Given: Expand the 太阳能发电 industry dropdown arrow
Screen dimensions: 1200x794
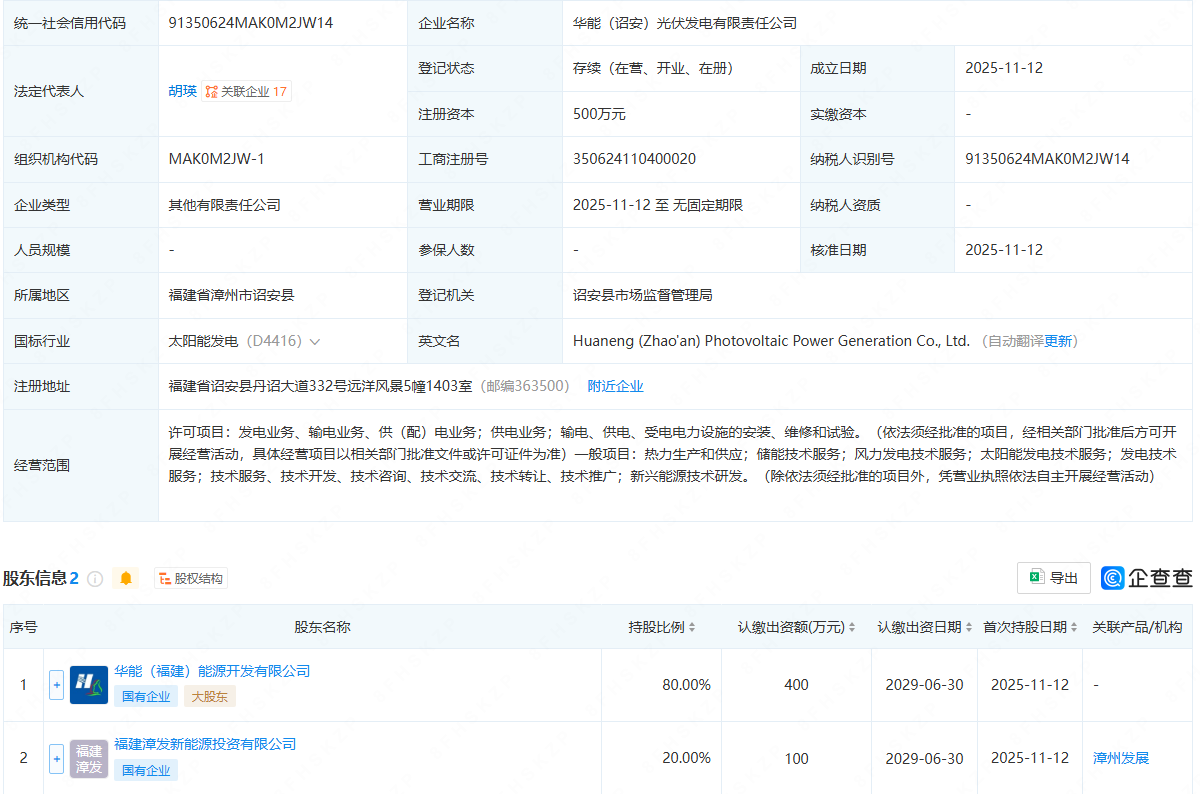Looking at the screenshot, I should [315, 342].
